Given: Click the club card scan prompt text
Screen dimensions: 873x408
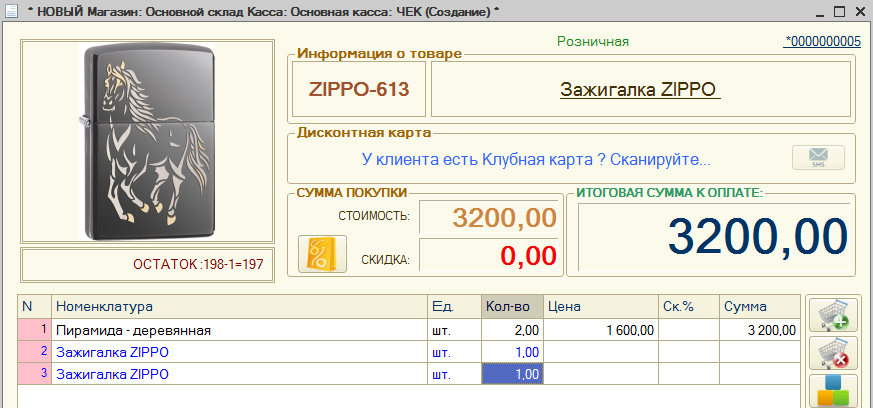Looking at the screenshot, I should tap(536, 160).
